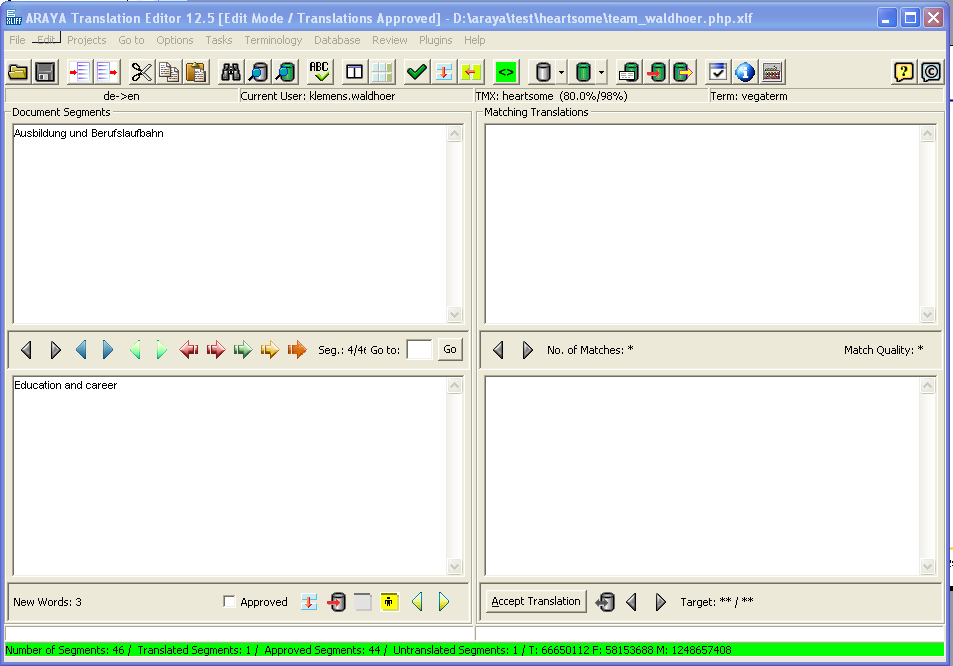Click the green tag brackets icon
This screenshot has width=953, height=666.
pyautogui.click(x=506, y=72)
